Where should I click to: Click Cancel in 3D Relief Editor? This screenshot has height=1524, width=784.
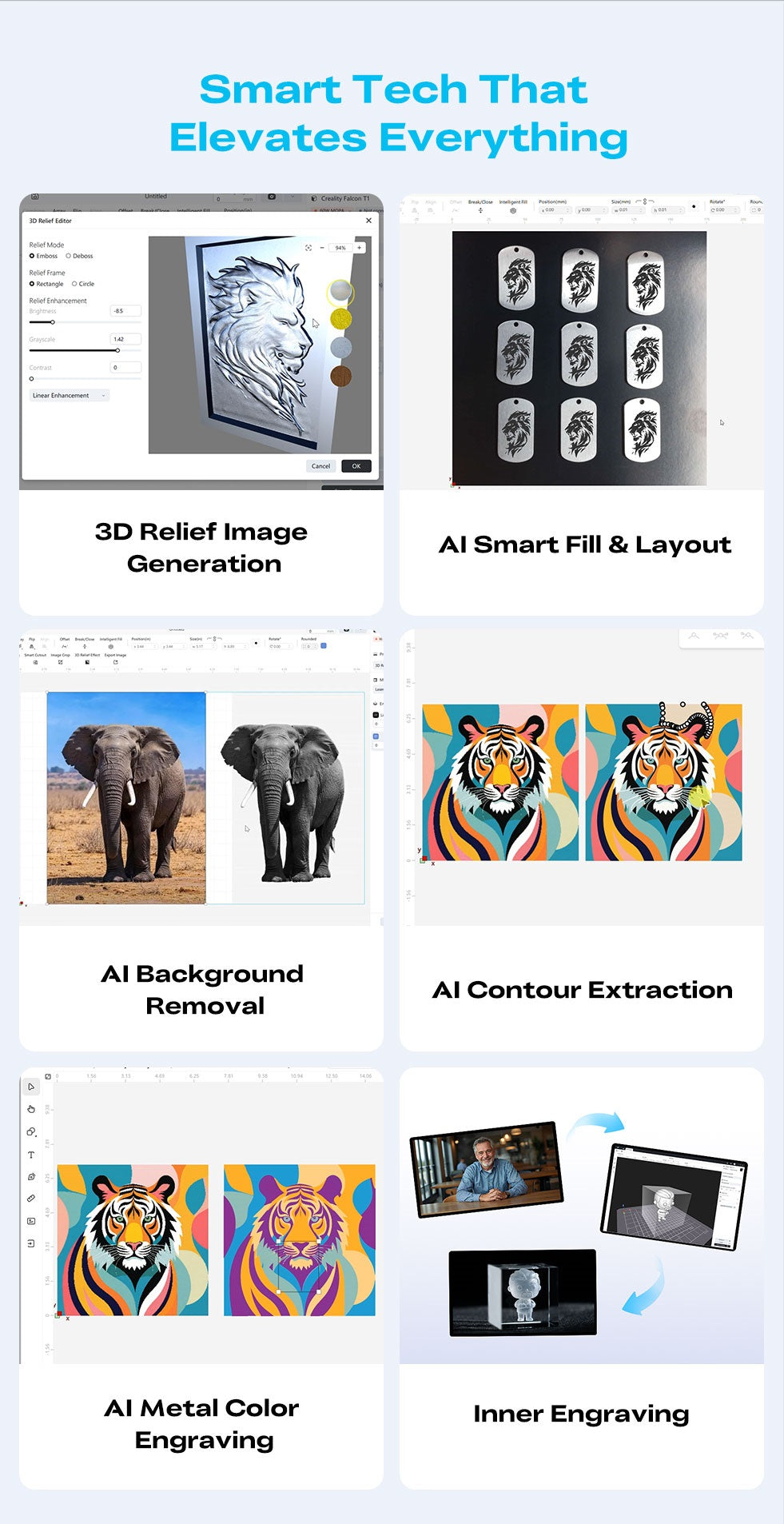320,466
